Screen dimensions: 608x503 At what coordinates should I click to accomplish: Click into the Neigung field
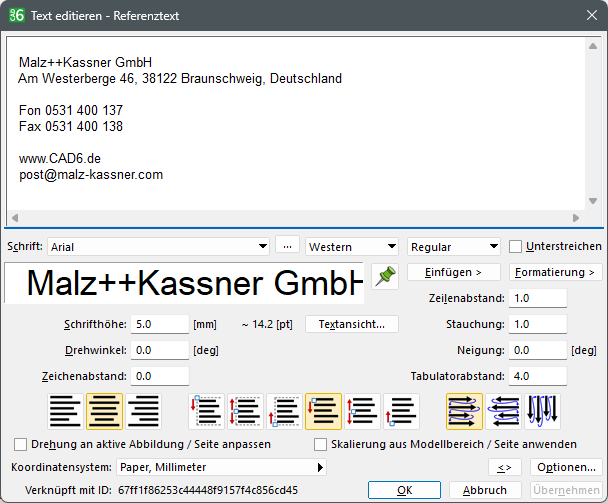538,350
